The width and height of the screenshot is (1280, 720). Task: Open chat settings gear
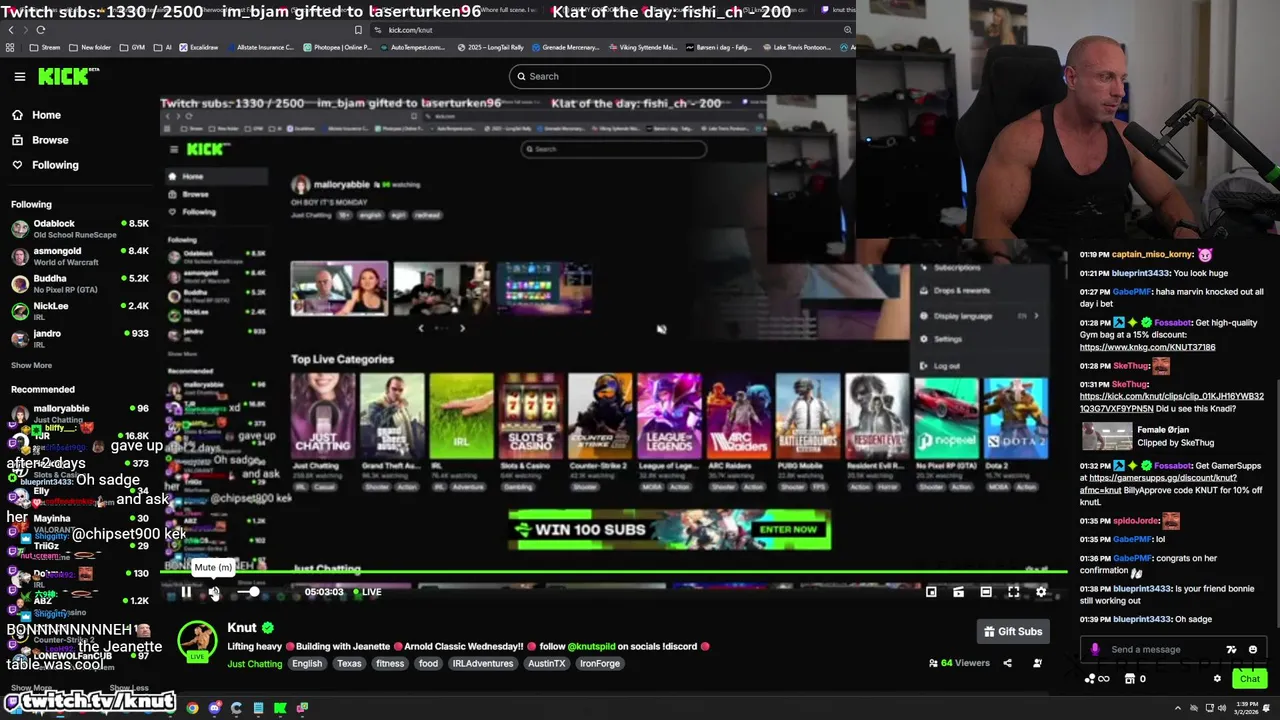pos(1217,679)
